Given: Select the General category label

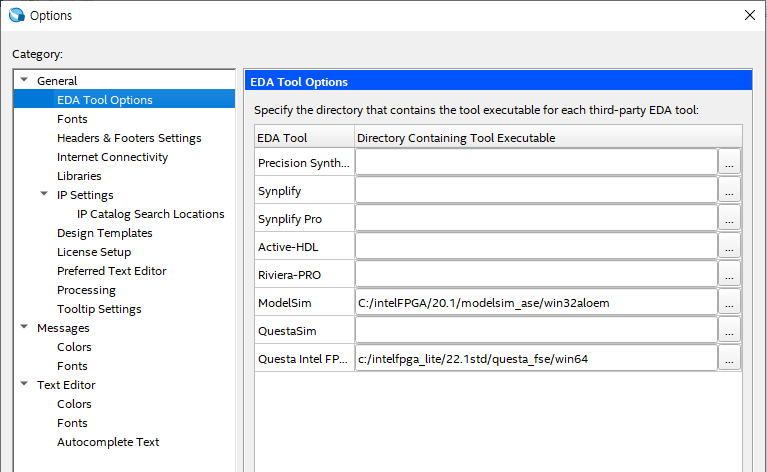Looking at the screenshot, I should [57, 81].
